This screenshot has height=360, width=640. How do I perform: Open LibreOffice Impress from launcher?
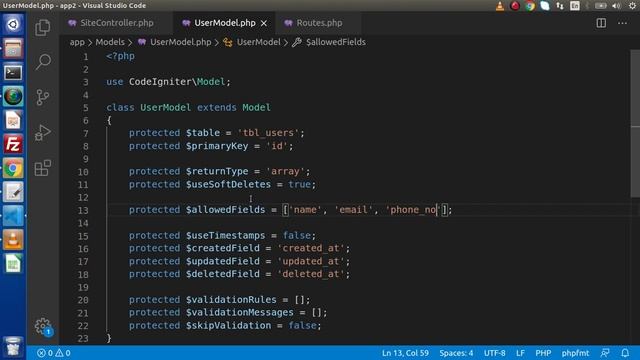pos(13,120)
